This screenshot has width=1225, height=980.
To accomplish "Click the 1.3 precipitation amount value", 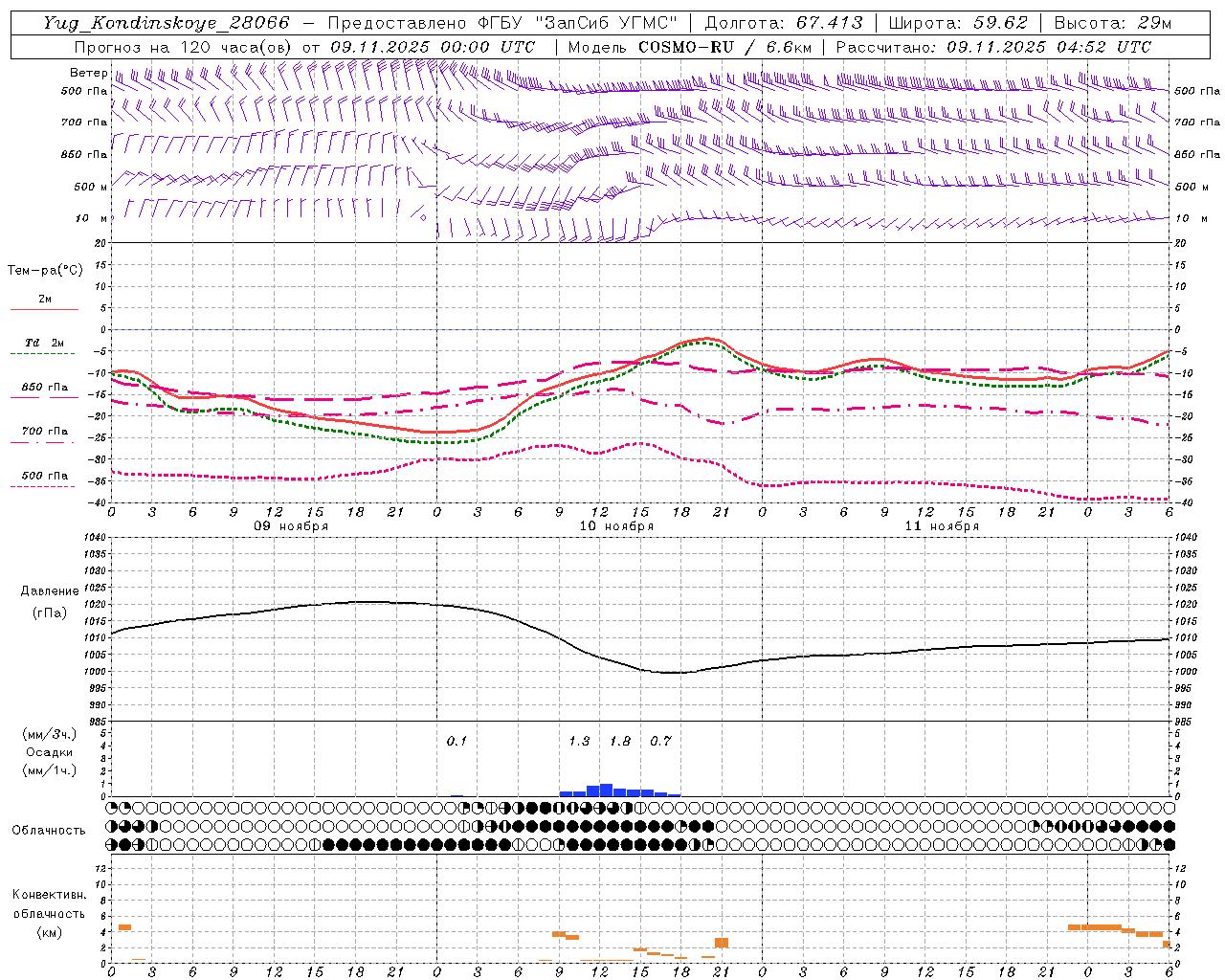I will pos(579,742).
